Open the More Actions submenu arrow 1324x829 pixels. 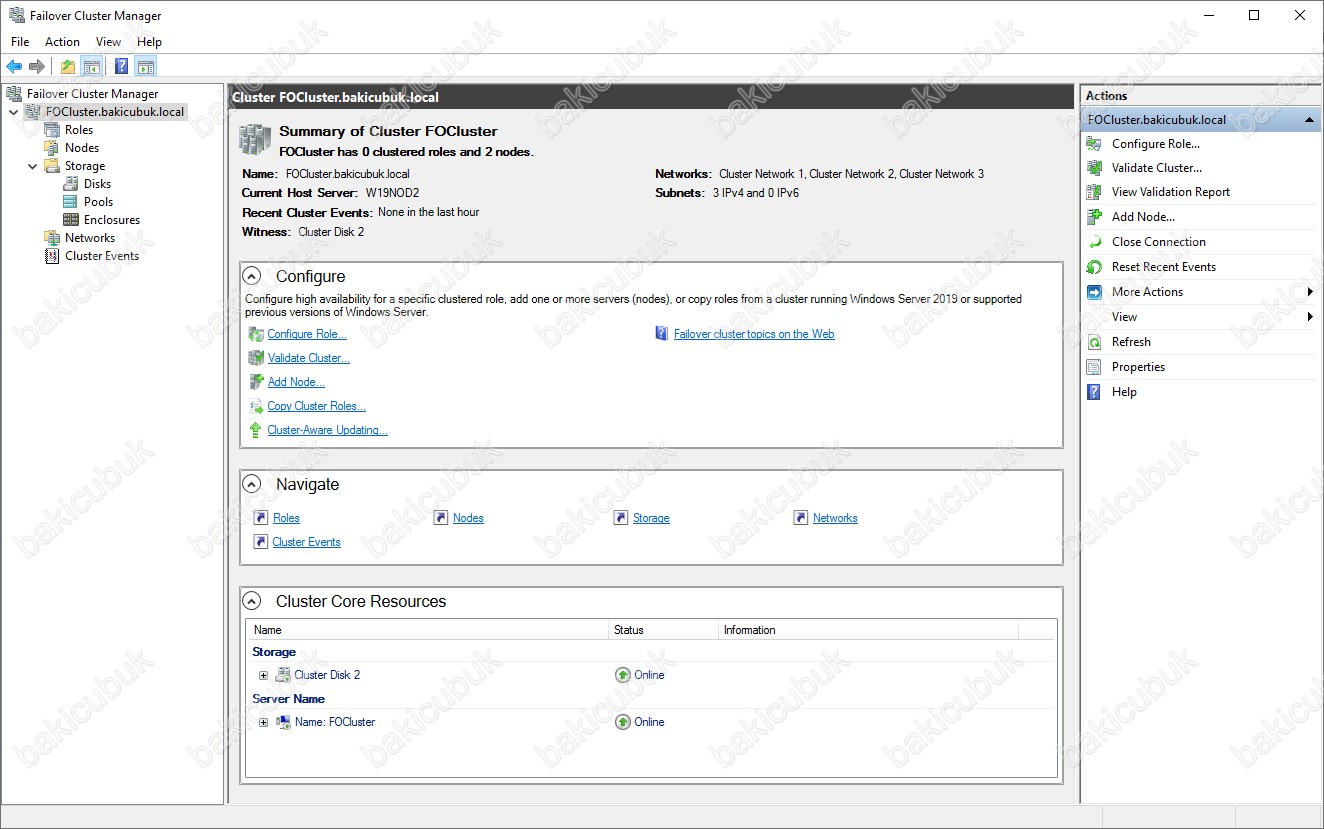click(x=1310, y=292)
